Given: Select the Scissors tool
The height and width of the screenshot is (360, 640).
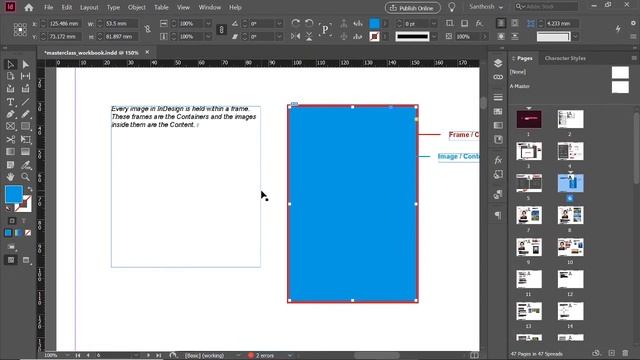Looking at the screenshot, I should point(11,140).
